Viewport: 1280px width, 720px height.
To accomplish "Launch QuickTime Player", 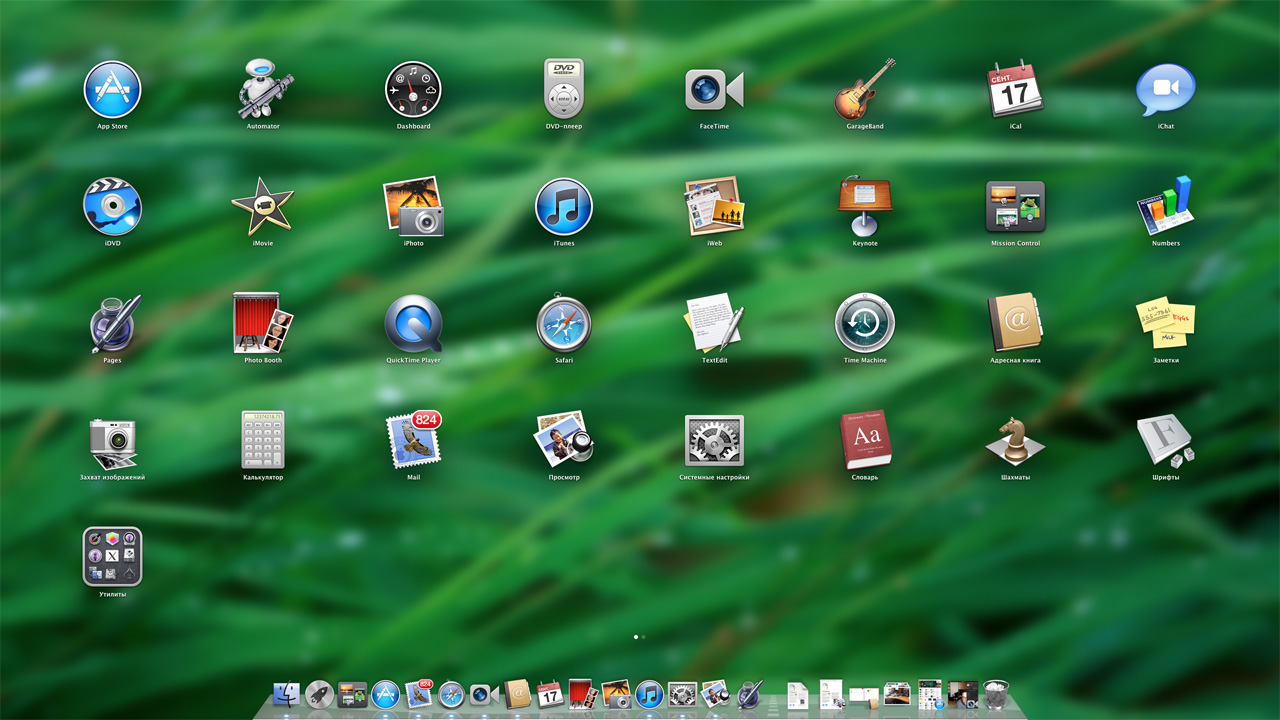I will coord(413,323).
